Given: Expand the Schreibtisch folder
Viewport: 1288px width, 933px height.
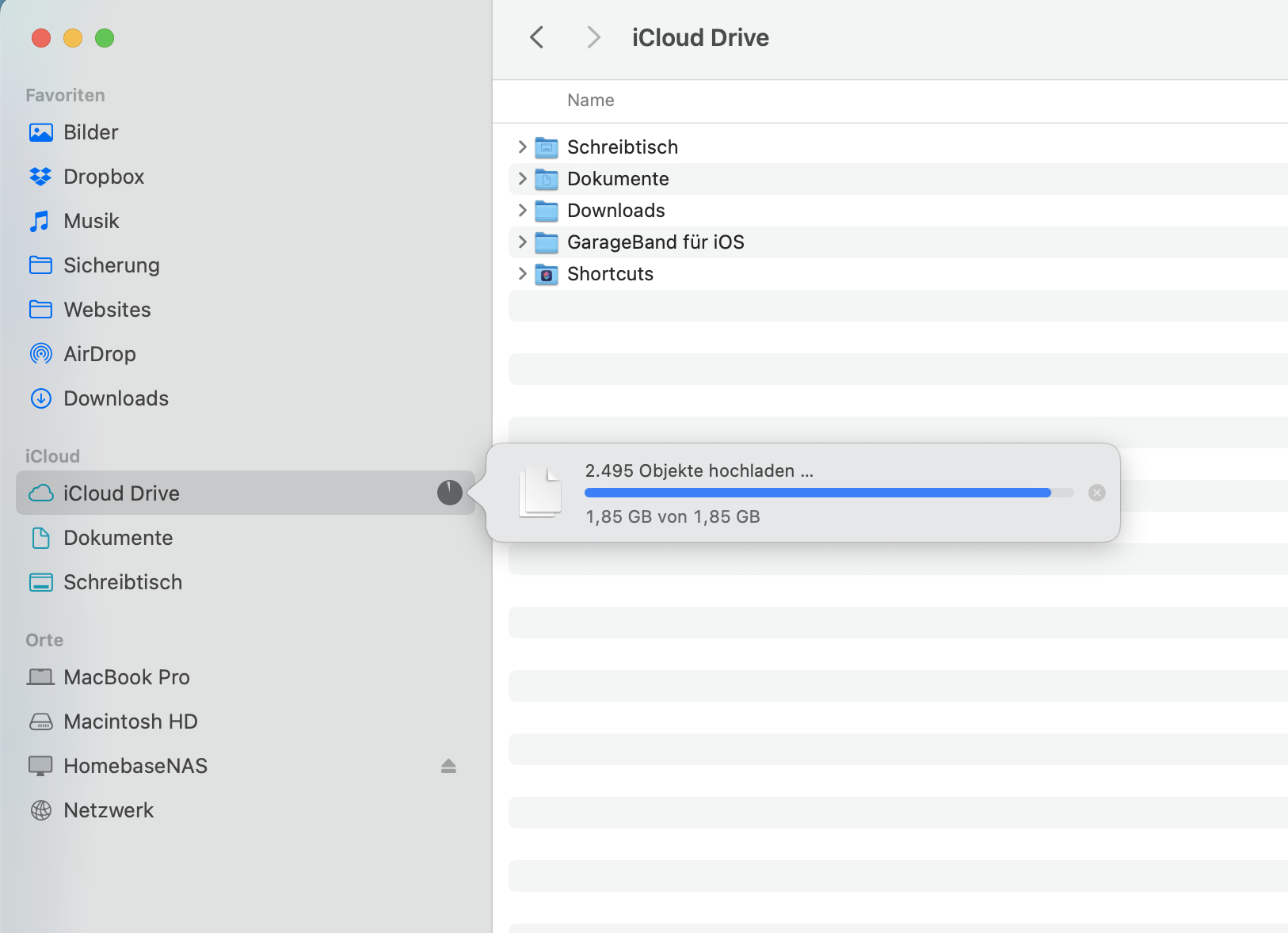Looking at the screenshot, I should point(522,147).
